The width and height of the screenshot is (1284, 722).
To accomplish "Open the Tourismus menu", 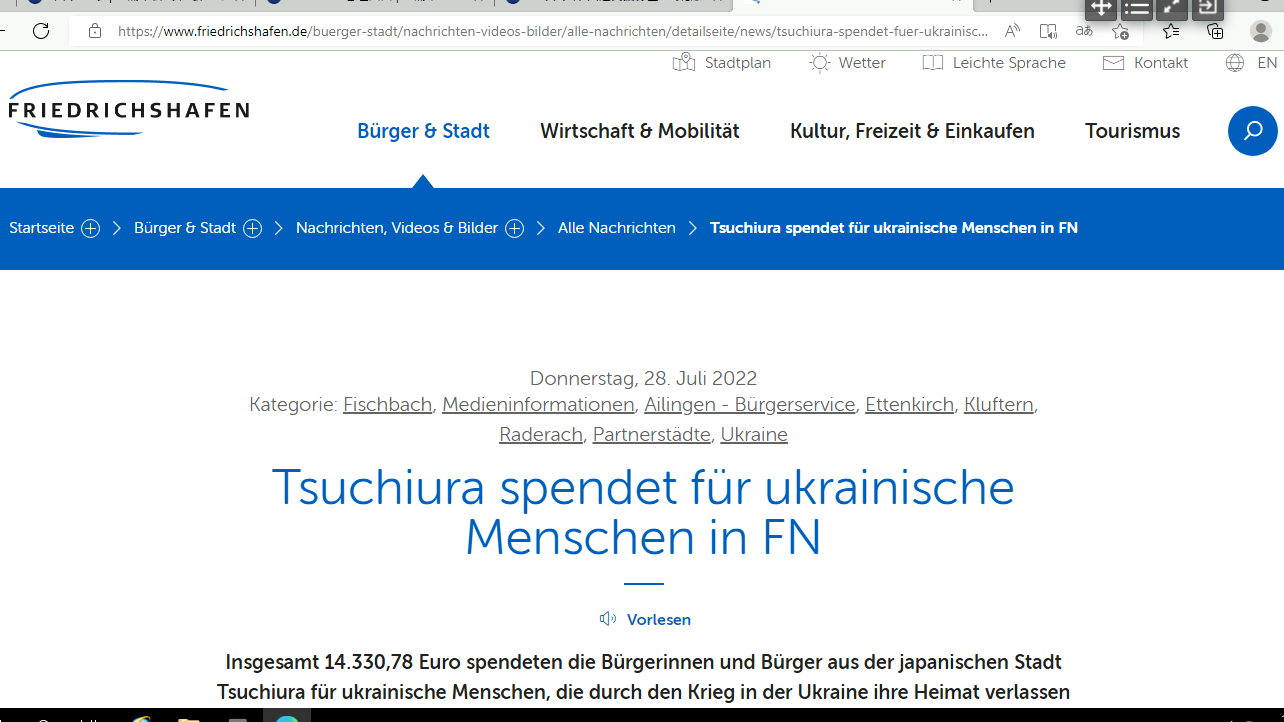I will click(x=1132, y=131).
